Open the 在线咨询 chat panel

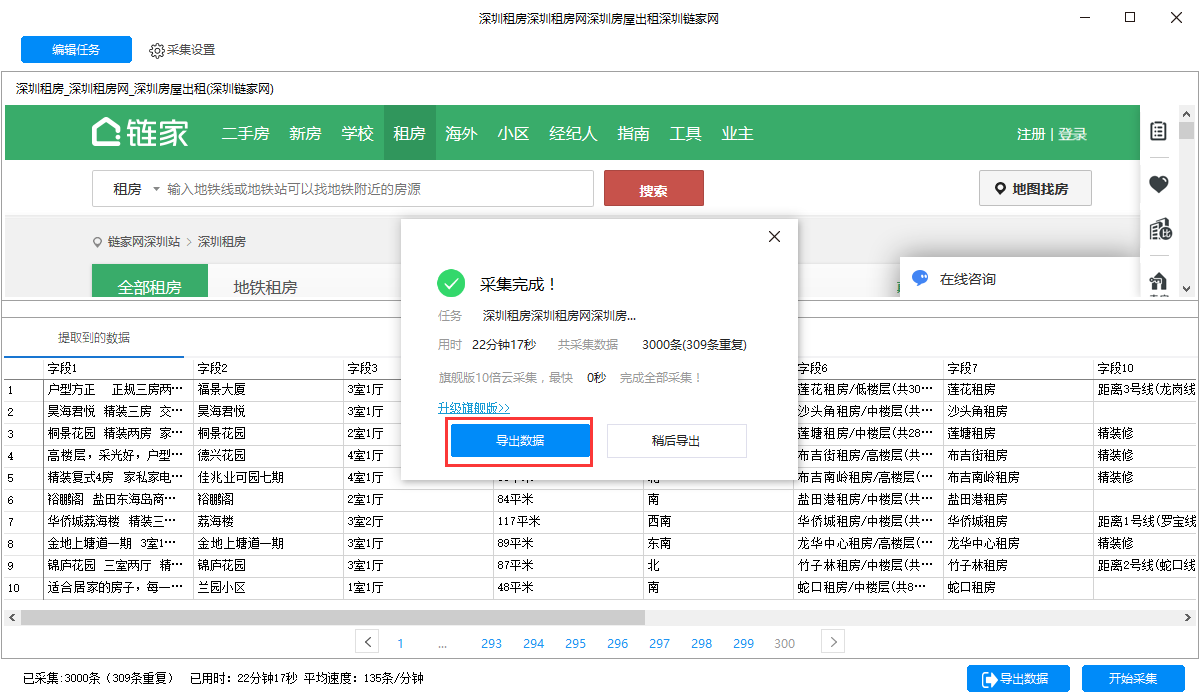pos(1018,277)
